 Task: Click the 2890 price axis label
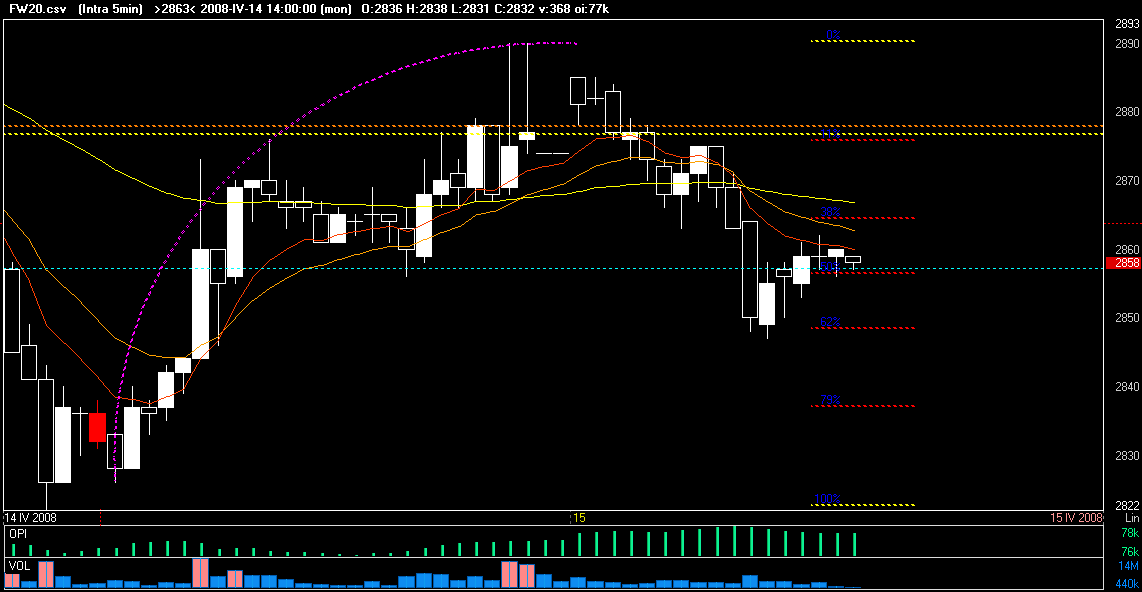1127,44
